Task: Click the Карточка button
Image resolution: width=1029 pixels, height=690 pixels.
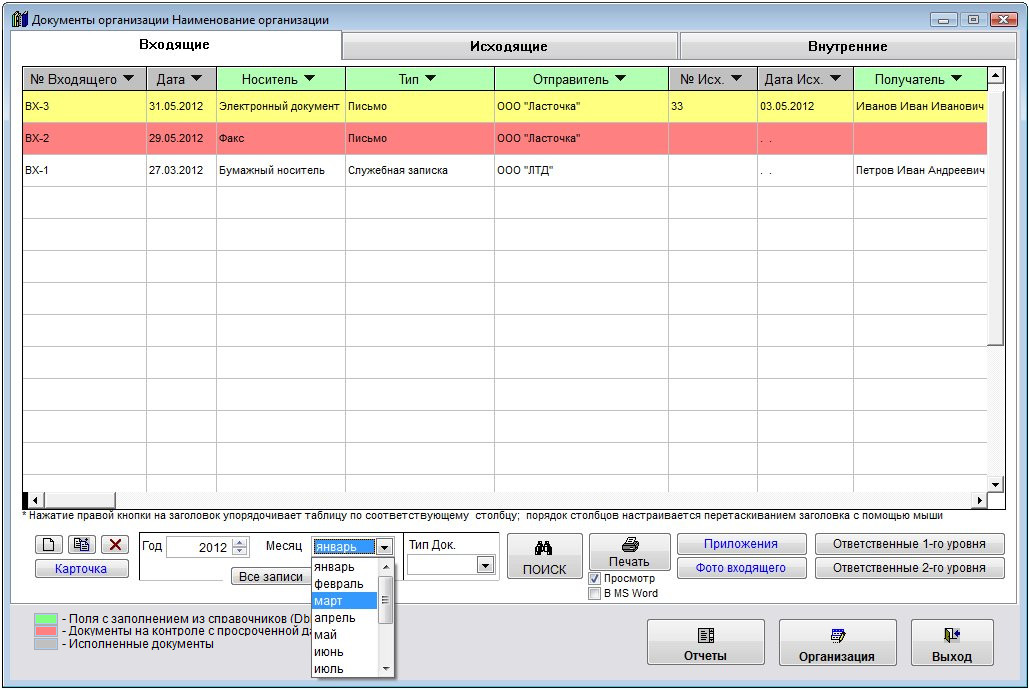Action: pyautogui.click(x=81, y=569)
